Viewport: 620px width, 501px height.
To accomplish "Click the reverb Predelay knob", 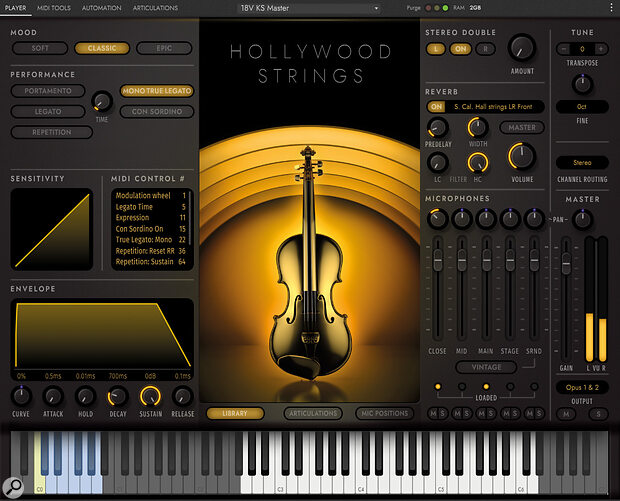I will click(x=437, y=128).
